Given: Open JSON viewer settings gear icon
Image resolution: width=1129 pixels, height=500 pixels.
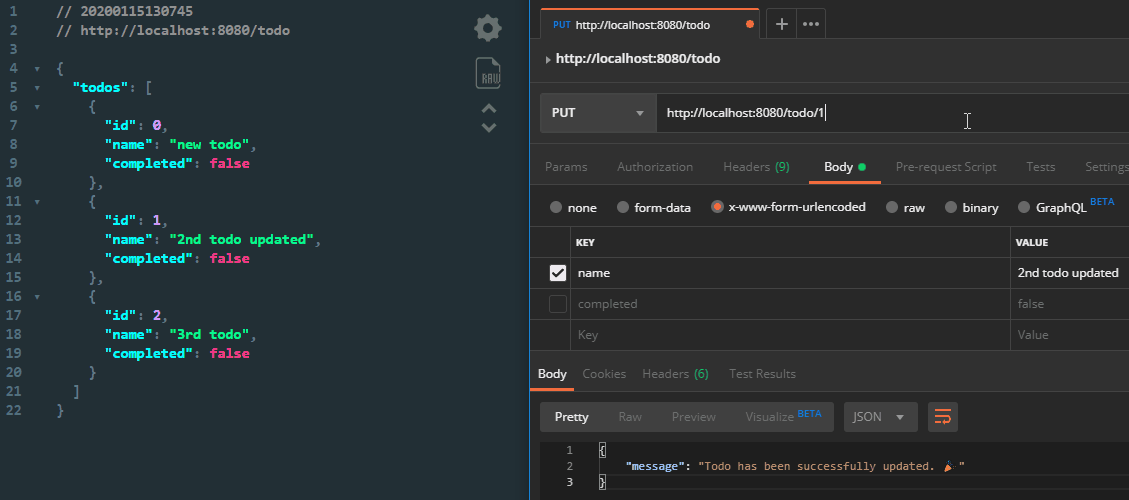Looking at the screenshot, I should click(487, 29).
